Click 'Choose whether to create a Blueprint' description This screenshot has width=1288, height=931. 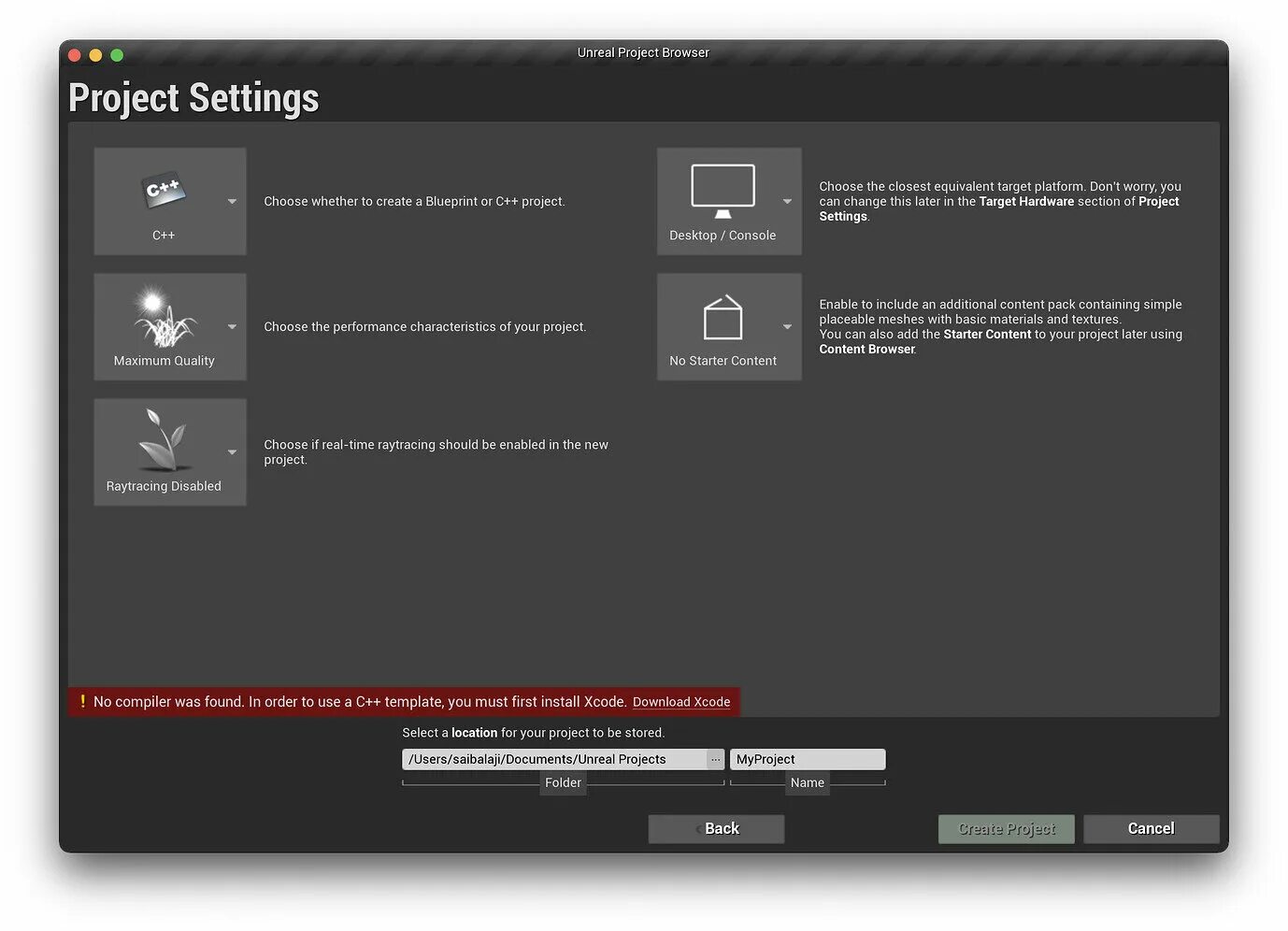[414, 201]
